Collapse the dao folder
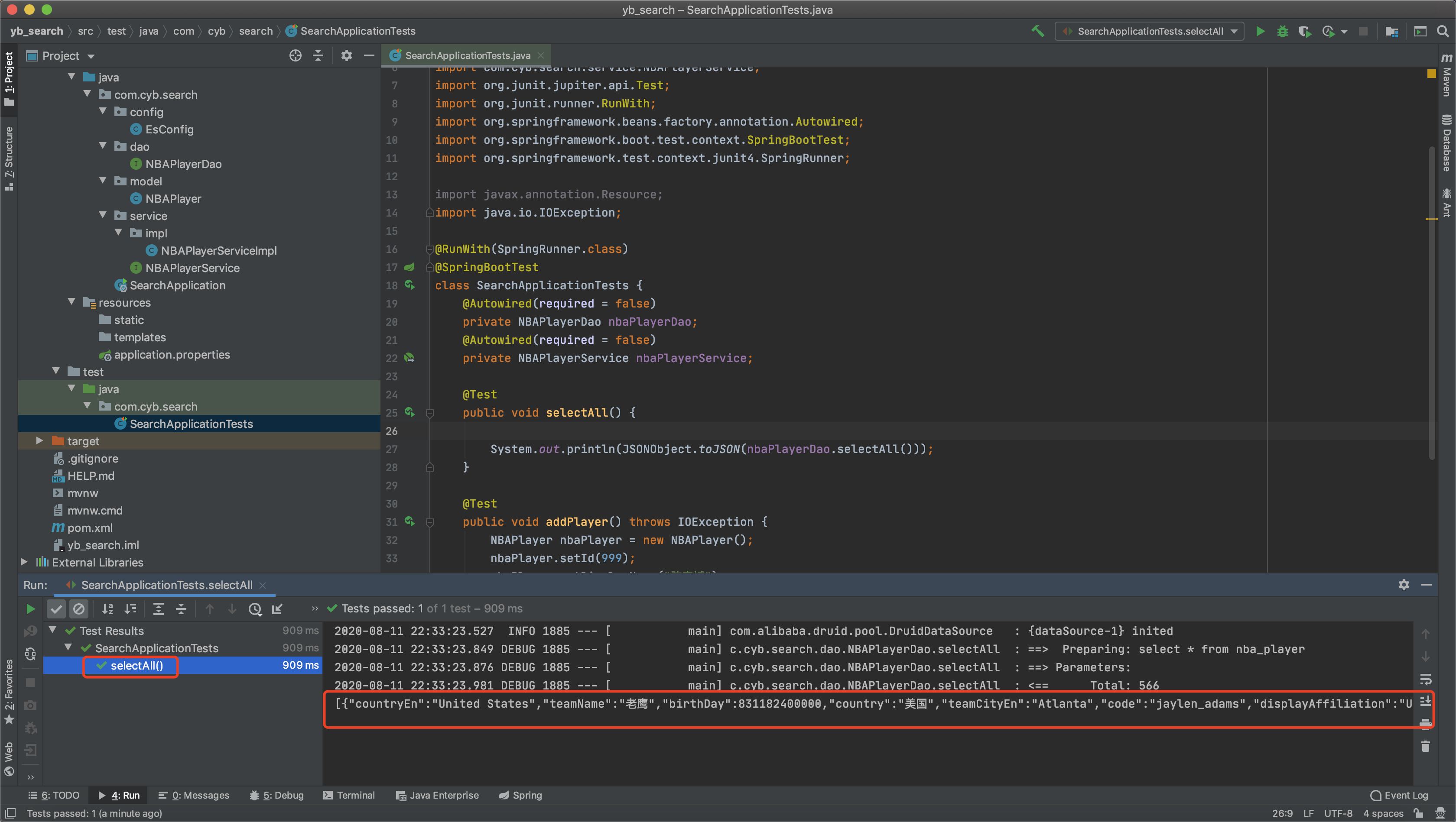Image resolution: width=1456 pixels, height=822 pixels. (x=103, y=146)
